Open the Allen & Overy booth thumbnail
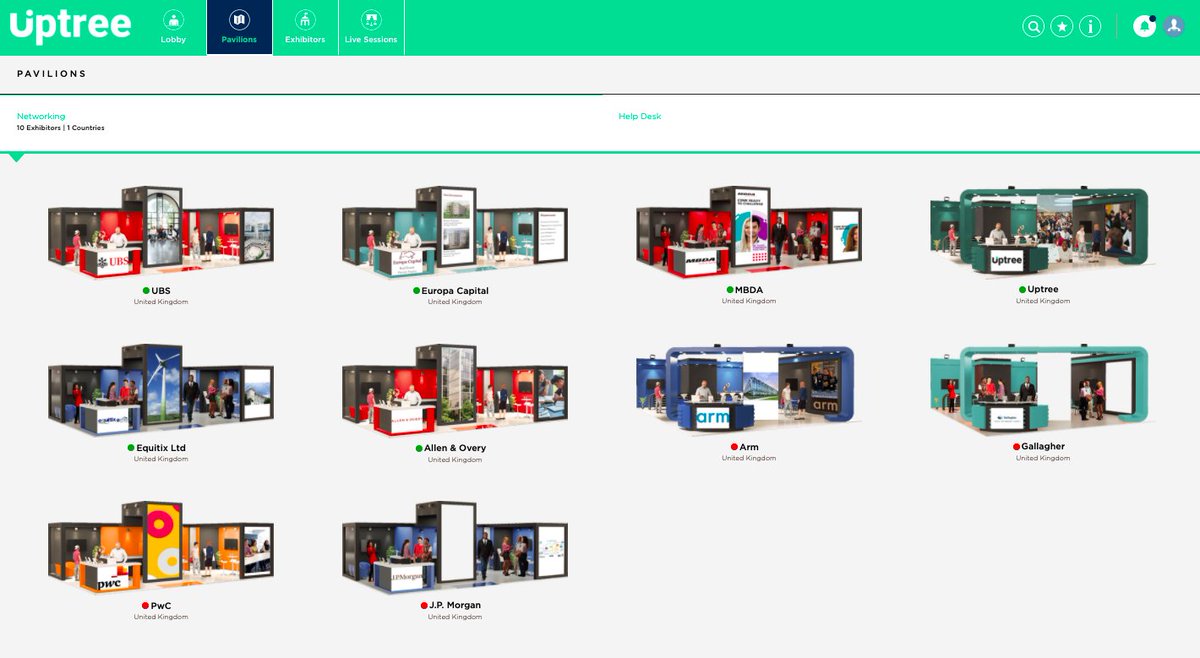Image resolution: width=1200 pixels, height=658 pixels. [x=454, y=390]
